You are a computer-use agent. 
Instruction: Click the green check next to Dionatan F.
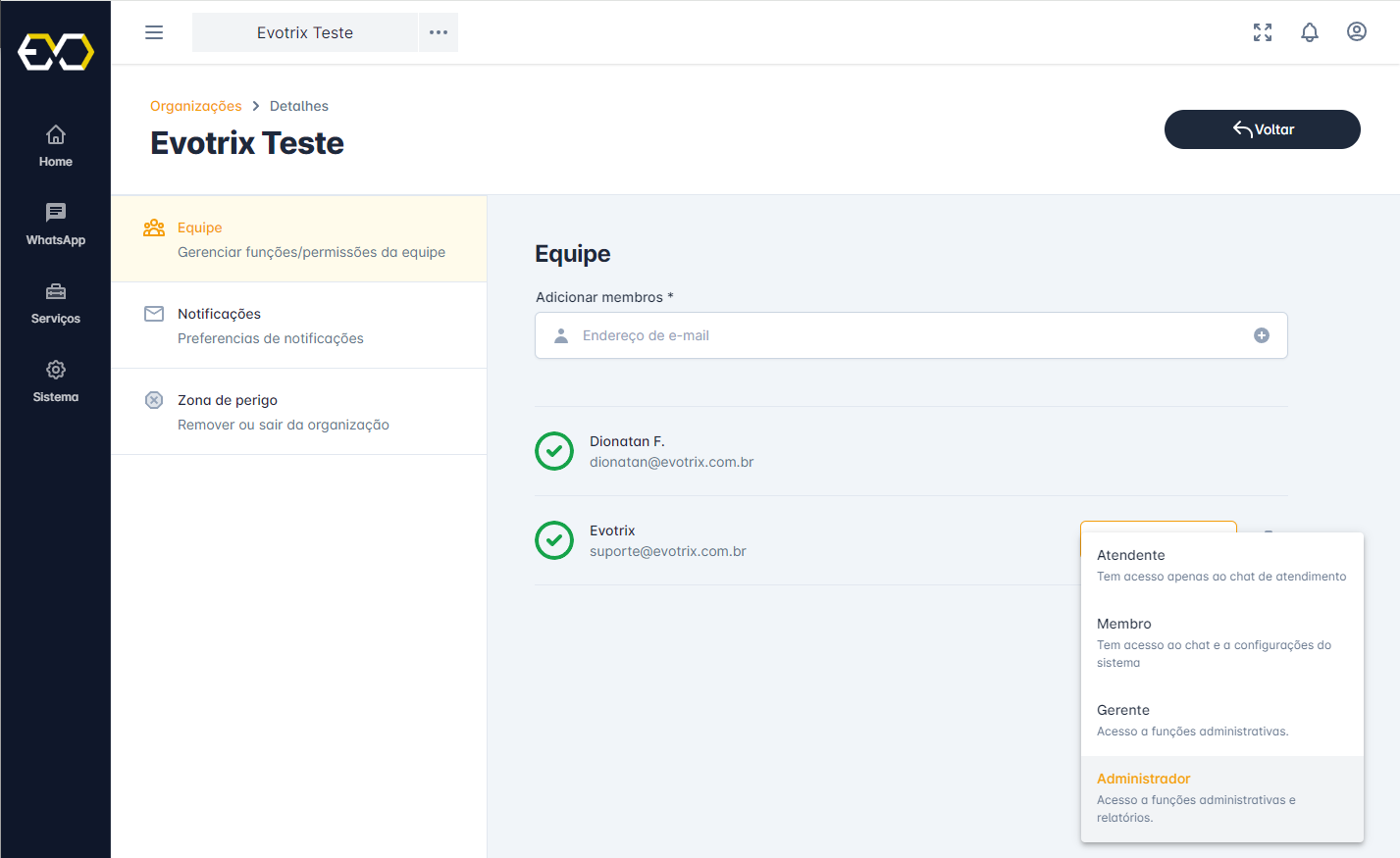click(554, 451)
